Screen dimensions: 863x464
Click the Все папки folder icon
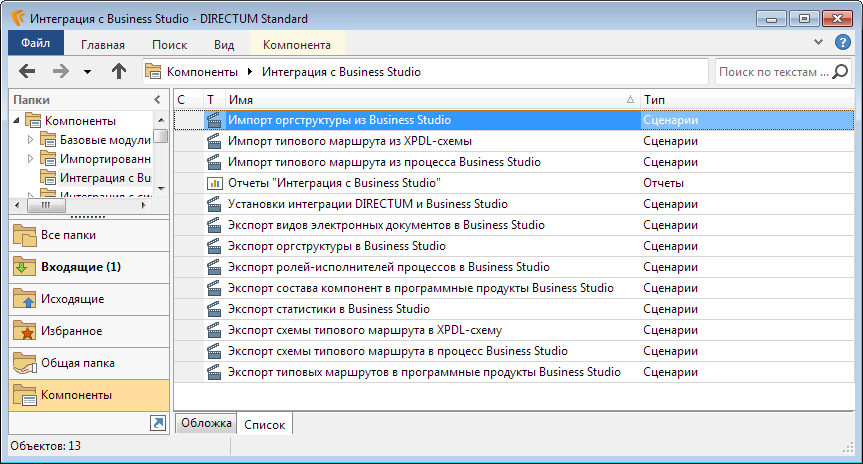tap(25, 235)
